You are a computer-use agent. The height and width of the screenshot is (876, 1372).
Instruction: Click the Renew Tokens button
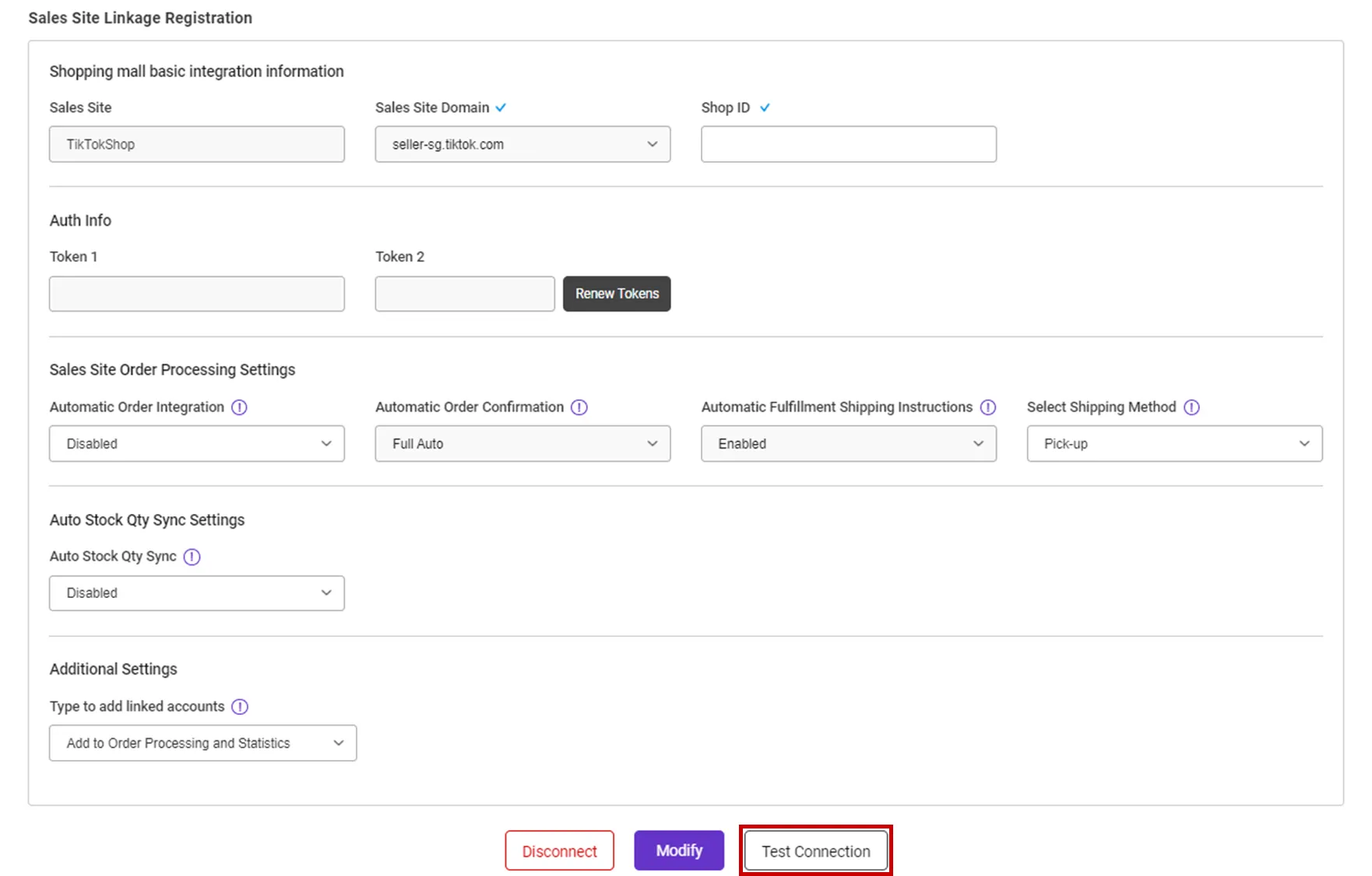[x=617, y=294]
